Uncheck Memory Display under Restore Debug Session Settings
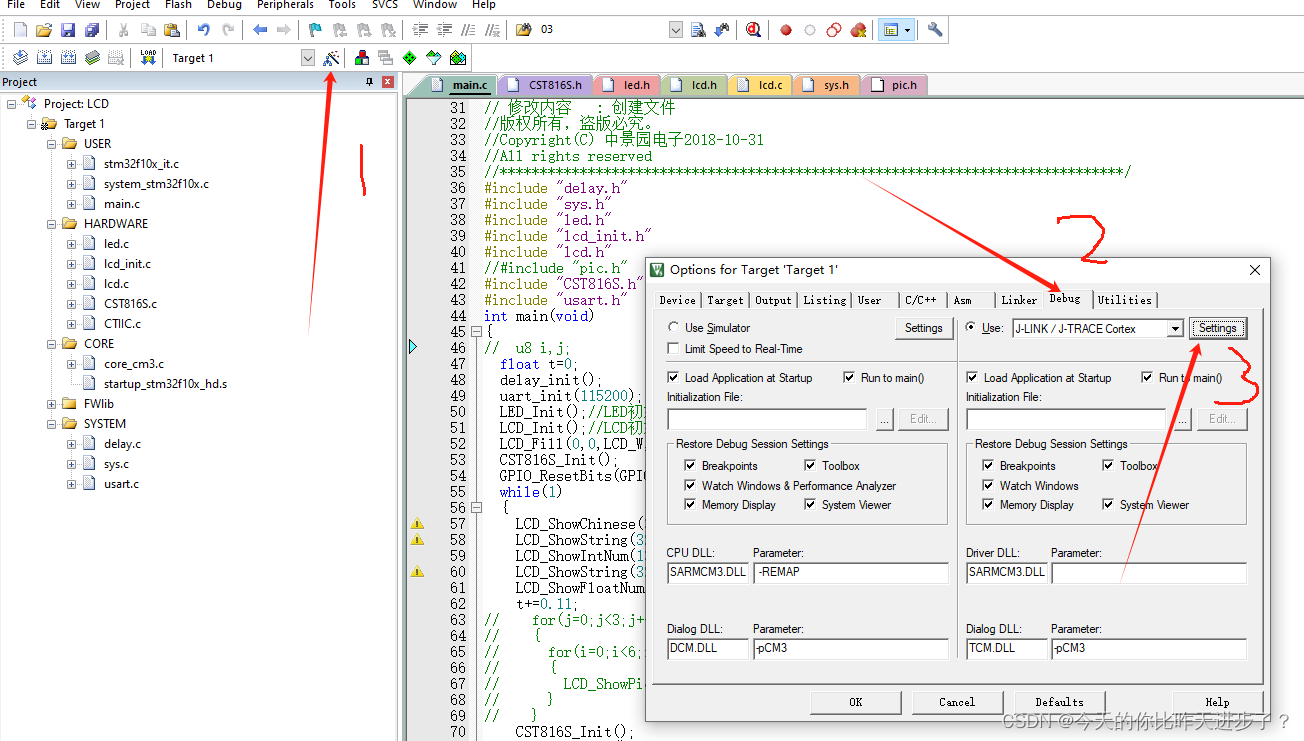Image resolution: width=1304 pixels, height=741 pixels. coord(689,505)
